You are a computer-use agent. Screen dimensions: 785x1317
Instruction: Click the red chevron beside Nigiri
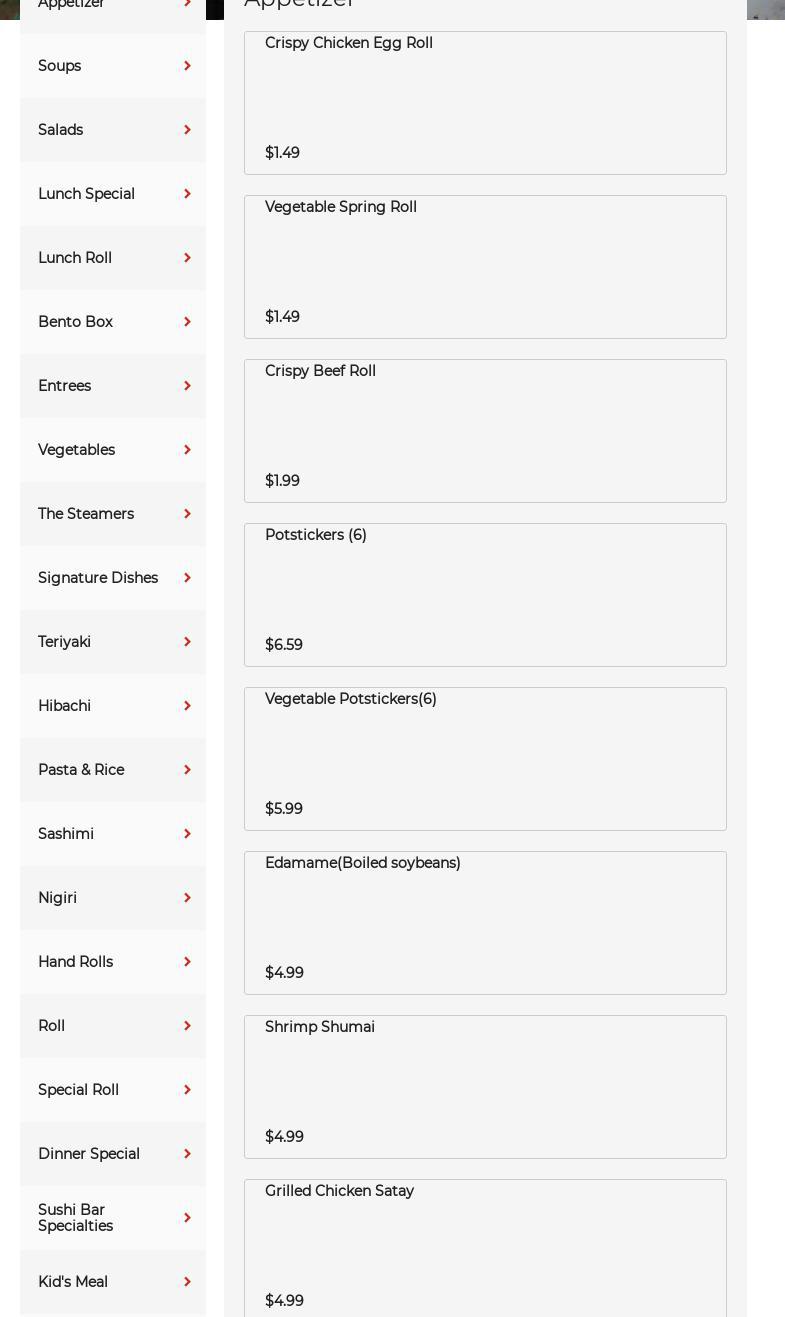click(187, 898)
